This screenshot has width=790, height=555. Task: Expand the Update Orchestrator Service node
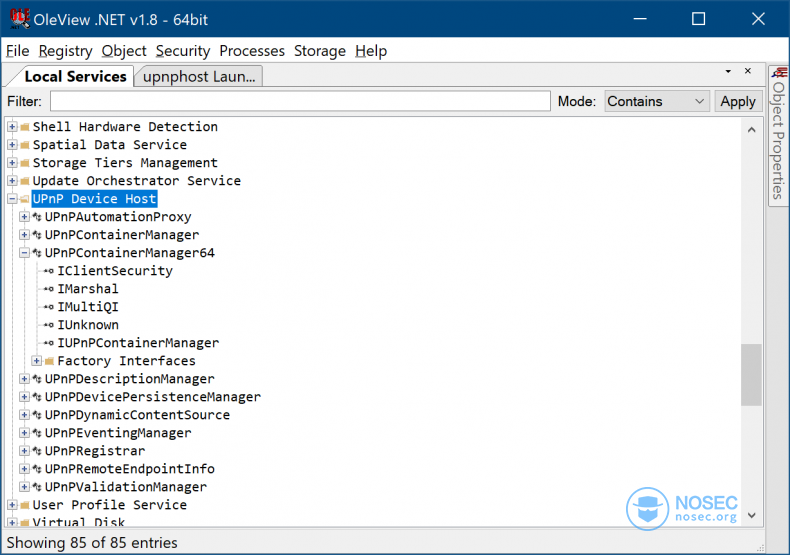12,181
